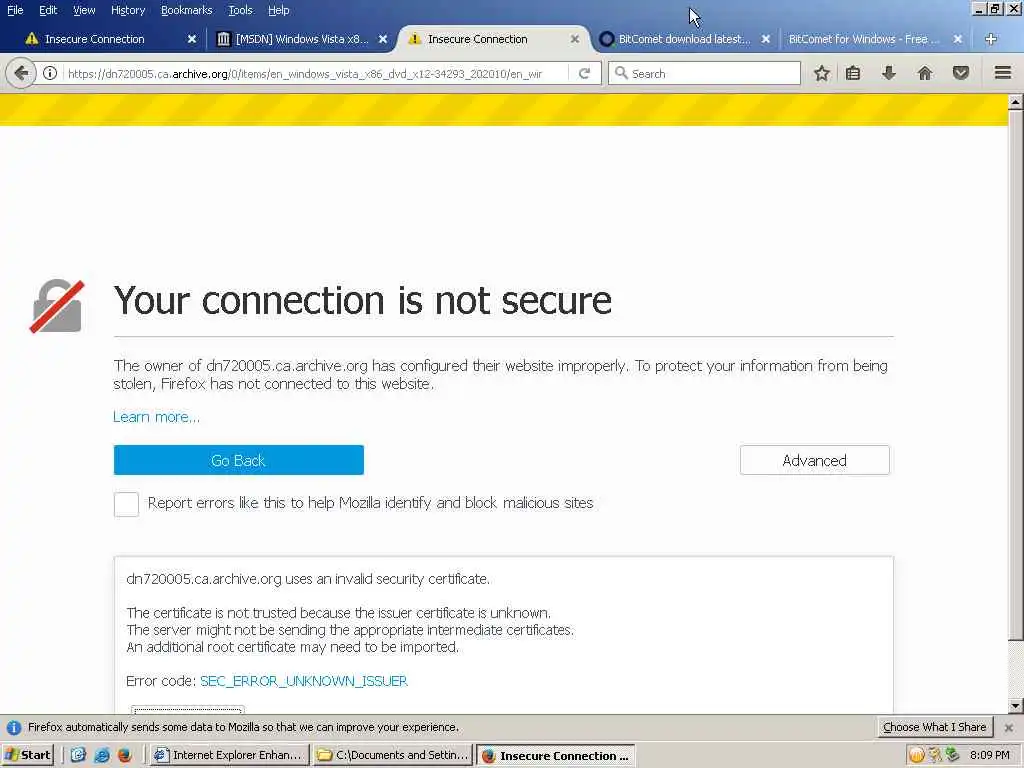Open the Edit menu
The height and width of the screenshot is (768, 1024).
click(48, 10)
